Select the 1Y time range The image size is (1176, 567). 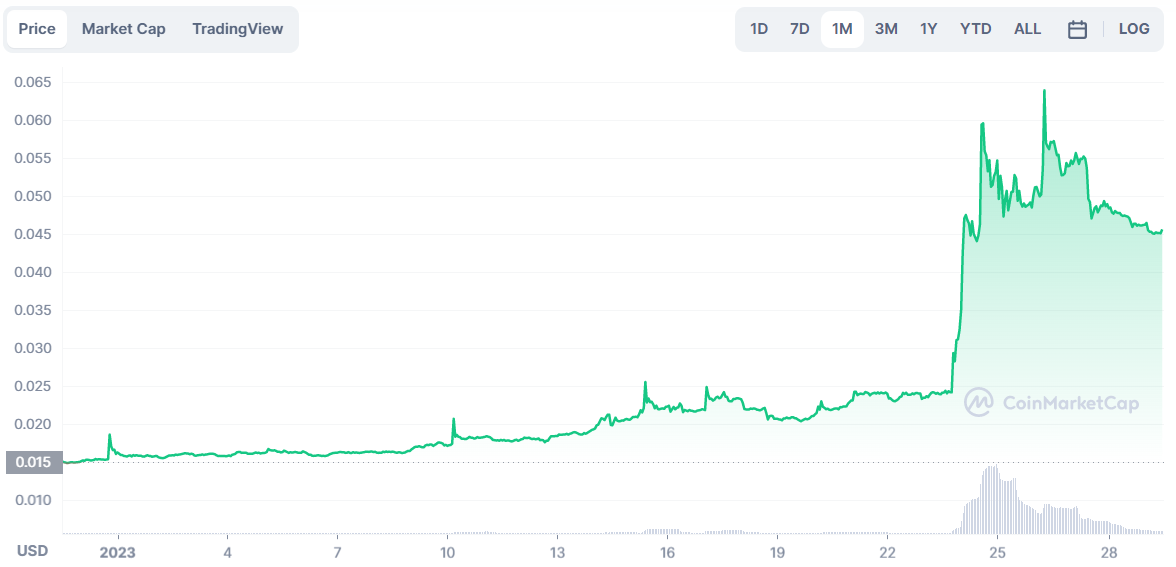pyautogui.click(x=928, y=29)
